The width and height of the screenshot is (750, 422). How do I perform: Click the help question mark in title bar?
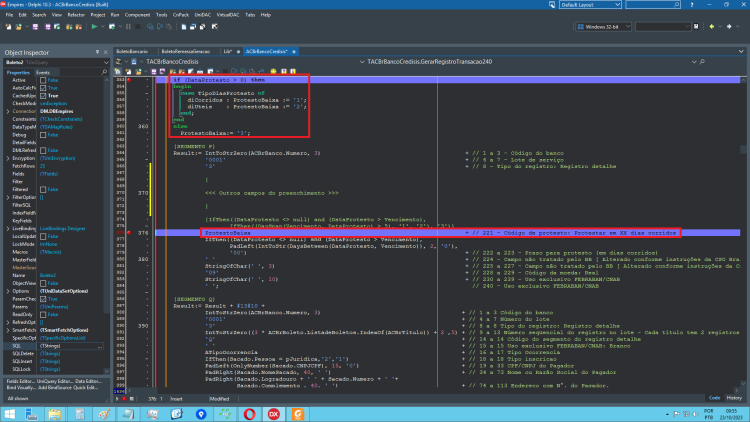click(x=692, y=4)
